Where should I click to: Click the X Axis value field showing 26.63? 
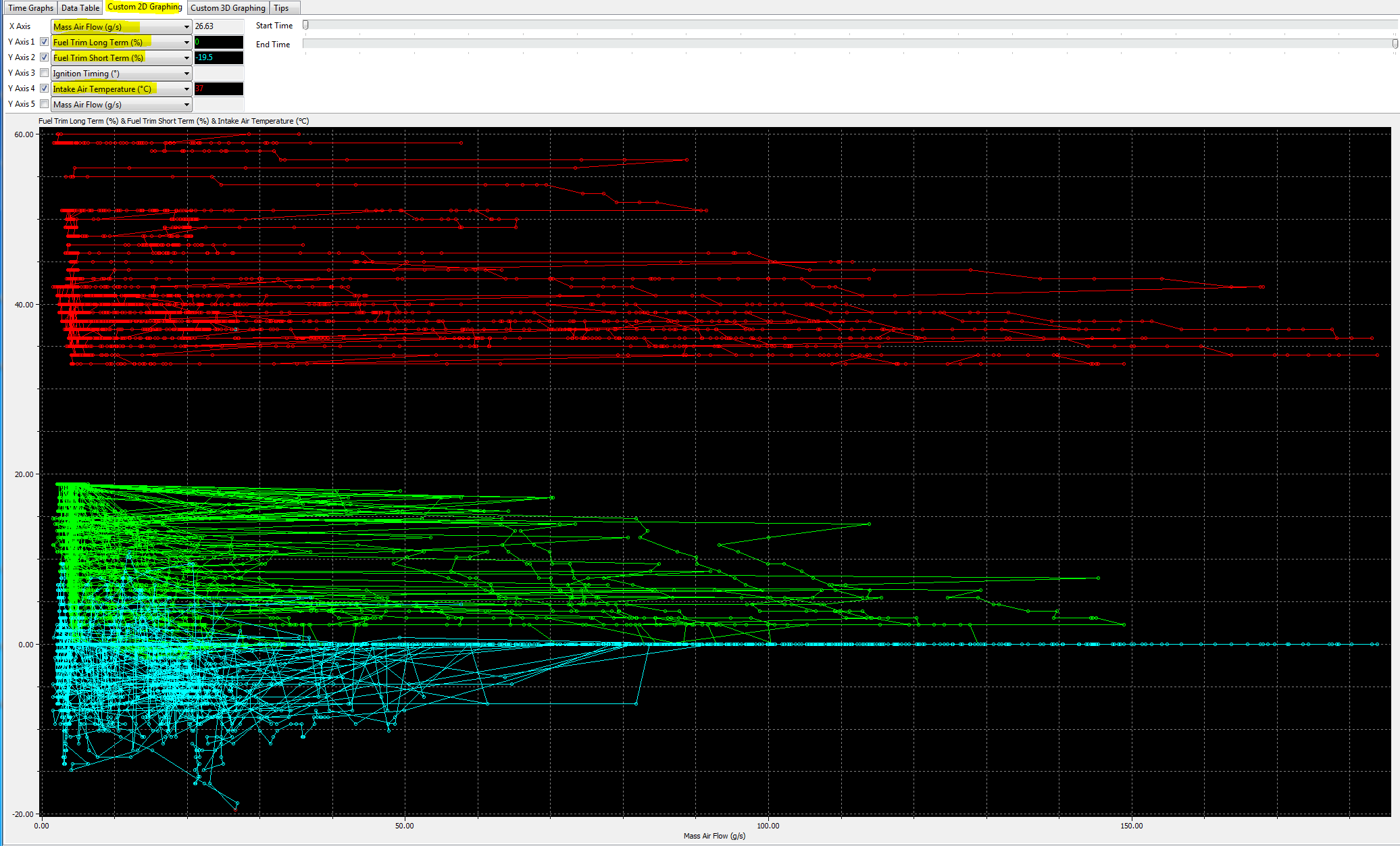pyautogui.click(x=218, y=26)
